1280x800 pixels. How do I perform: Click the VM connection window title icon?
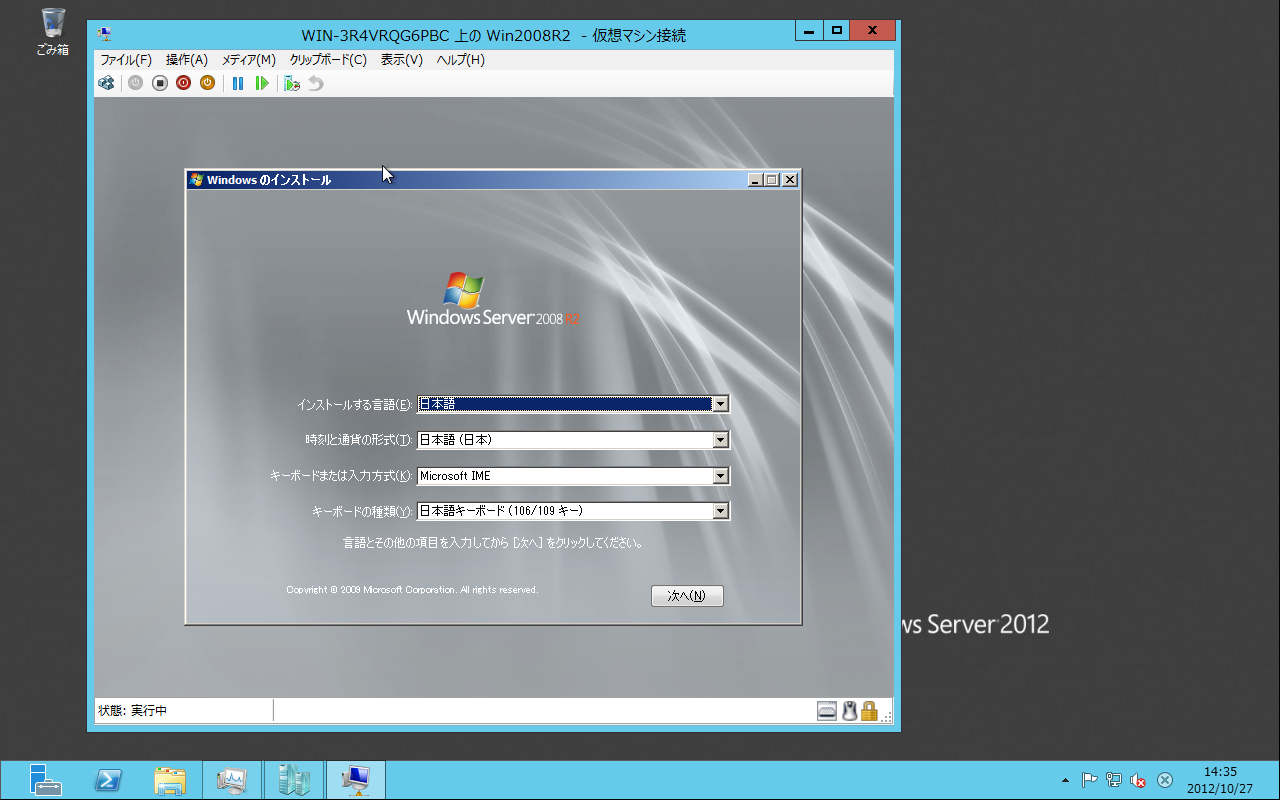click(x=105, y=34)
